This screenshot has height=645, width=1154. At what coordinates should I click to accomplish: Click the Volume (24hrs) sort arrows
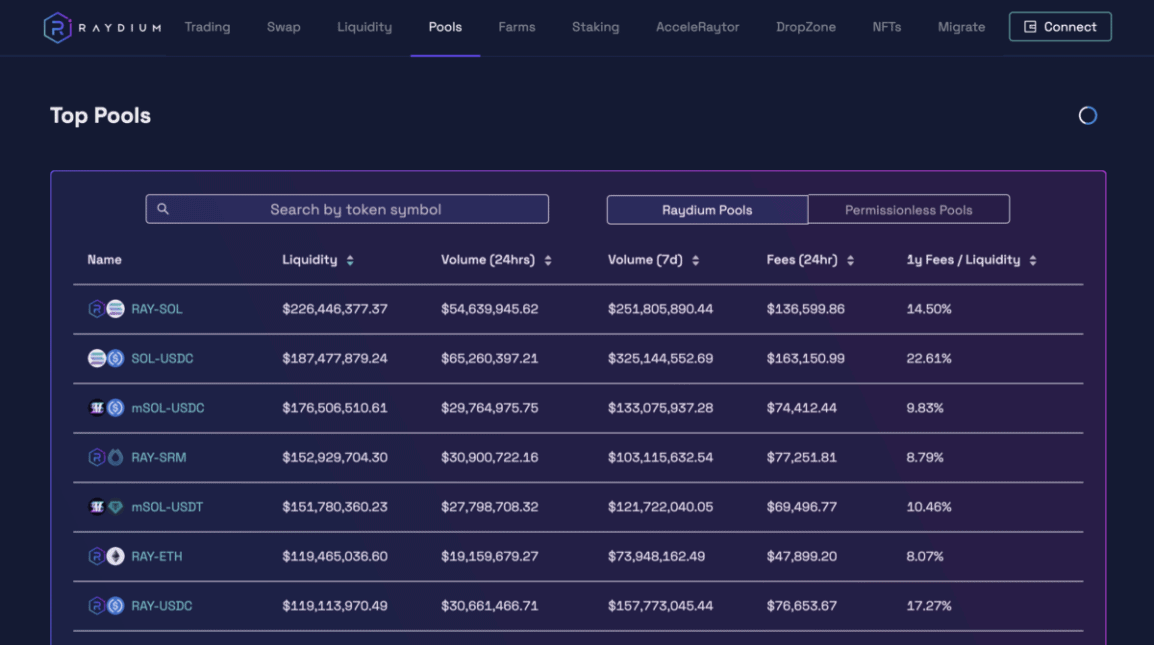point(549,259)
